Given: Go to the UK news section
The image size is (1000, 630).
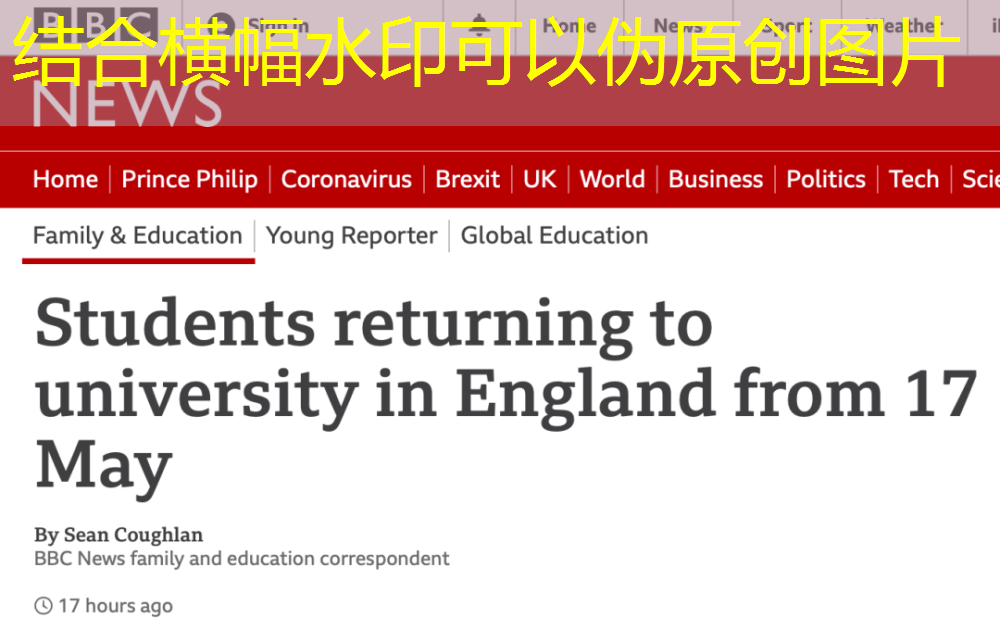Looking at the screenshot, I should click(x=539, y=179).
